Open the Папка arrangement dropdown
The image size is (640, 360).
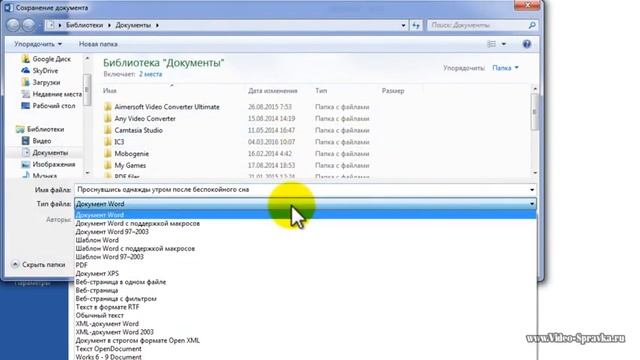(505, 68)
